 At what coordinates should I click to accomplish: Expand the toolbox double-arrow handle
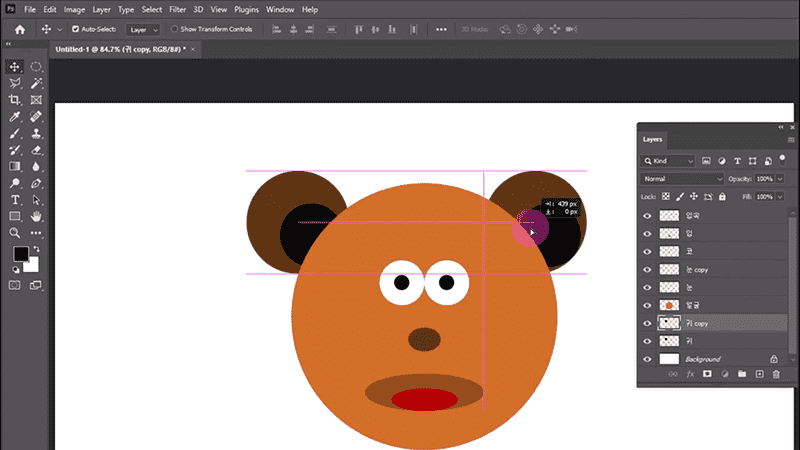(x=8, y=44)
